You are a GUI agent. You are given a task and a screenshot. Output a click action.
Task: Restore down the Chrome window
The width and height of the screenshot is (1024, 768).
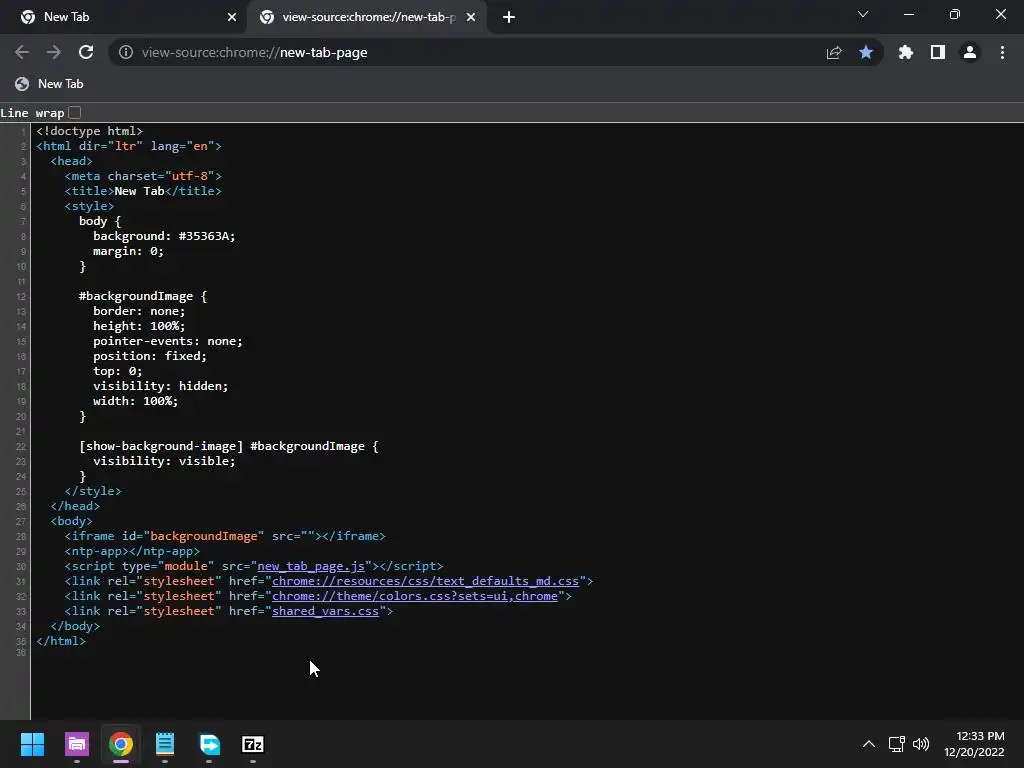[955, 14]
